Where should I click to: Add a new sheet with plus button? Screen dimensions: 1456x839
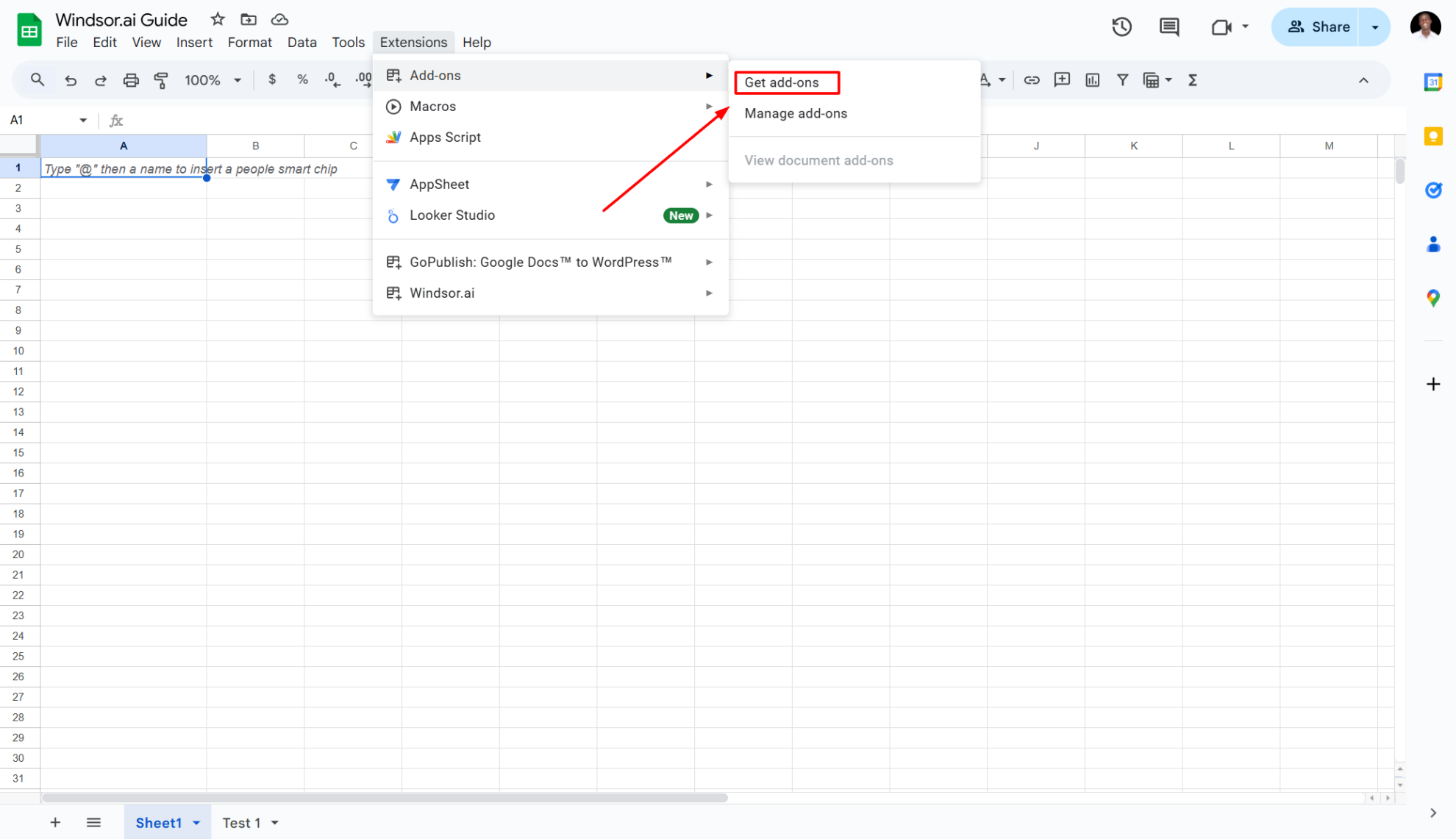click(55, 823)
